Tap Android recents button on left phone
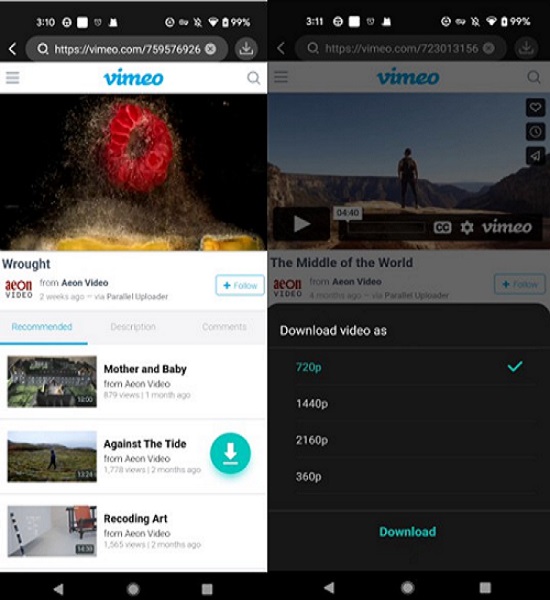 [207, 589]
